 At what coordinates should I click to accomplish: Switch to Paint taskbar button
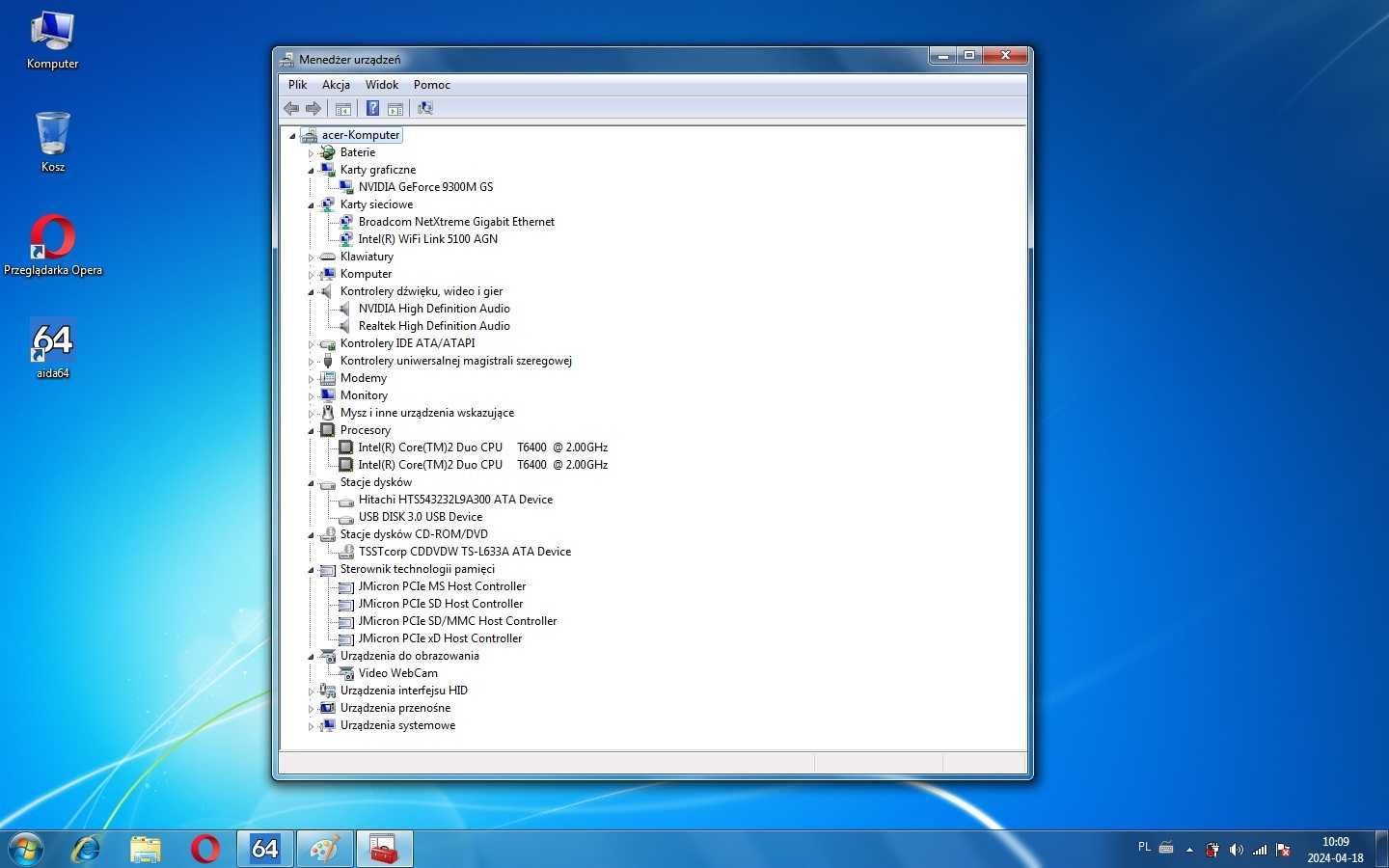click(325, 849)
